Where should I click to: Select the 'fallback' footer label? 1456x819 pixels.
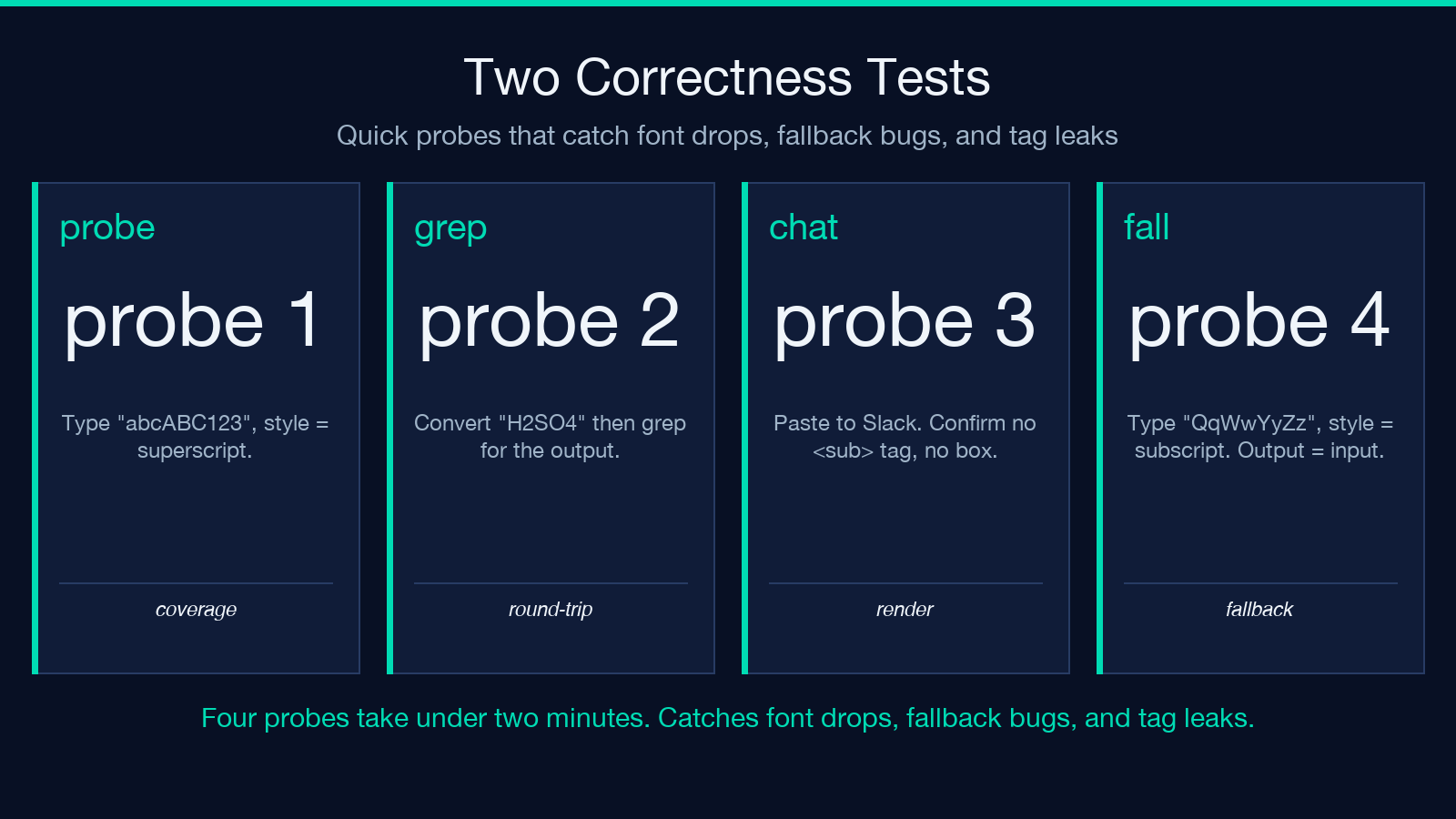click(1259, 610)
